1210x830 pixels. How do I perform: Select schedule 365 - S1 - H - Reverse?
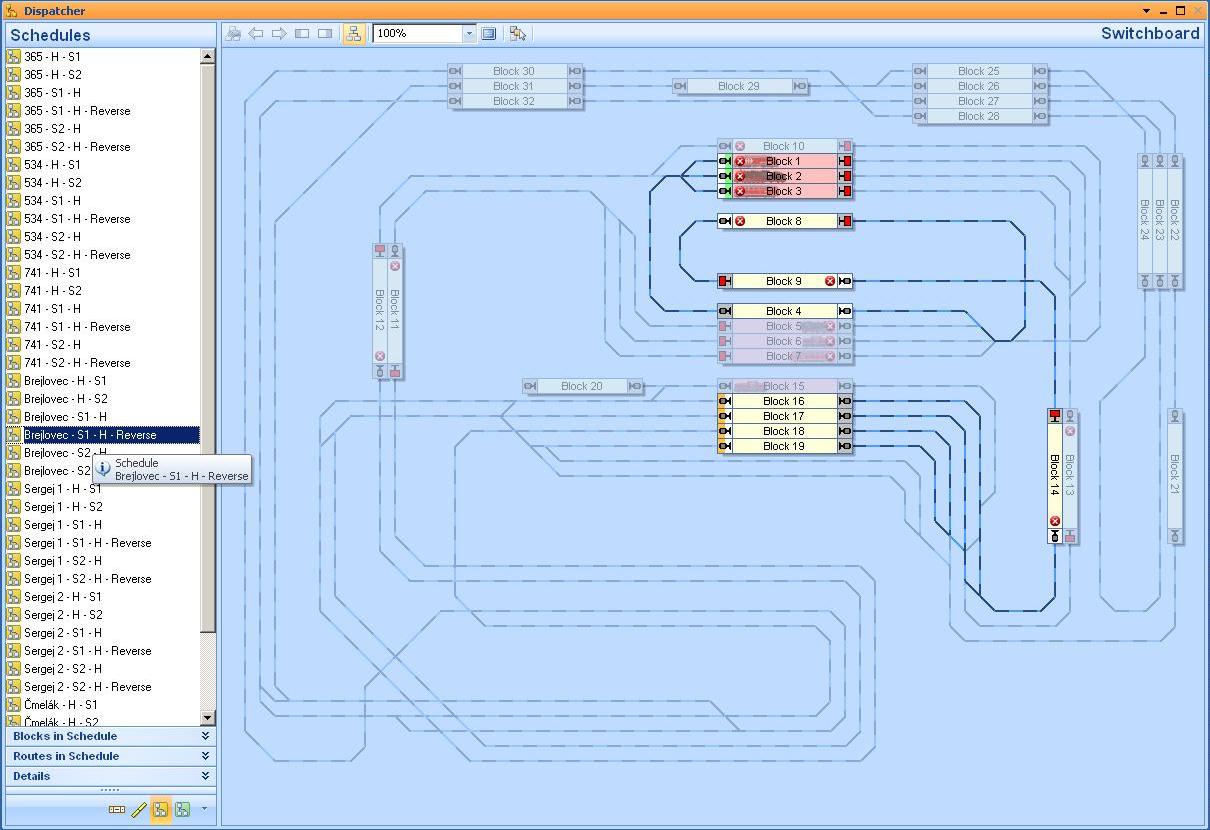[x=77, y=111]
